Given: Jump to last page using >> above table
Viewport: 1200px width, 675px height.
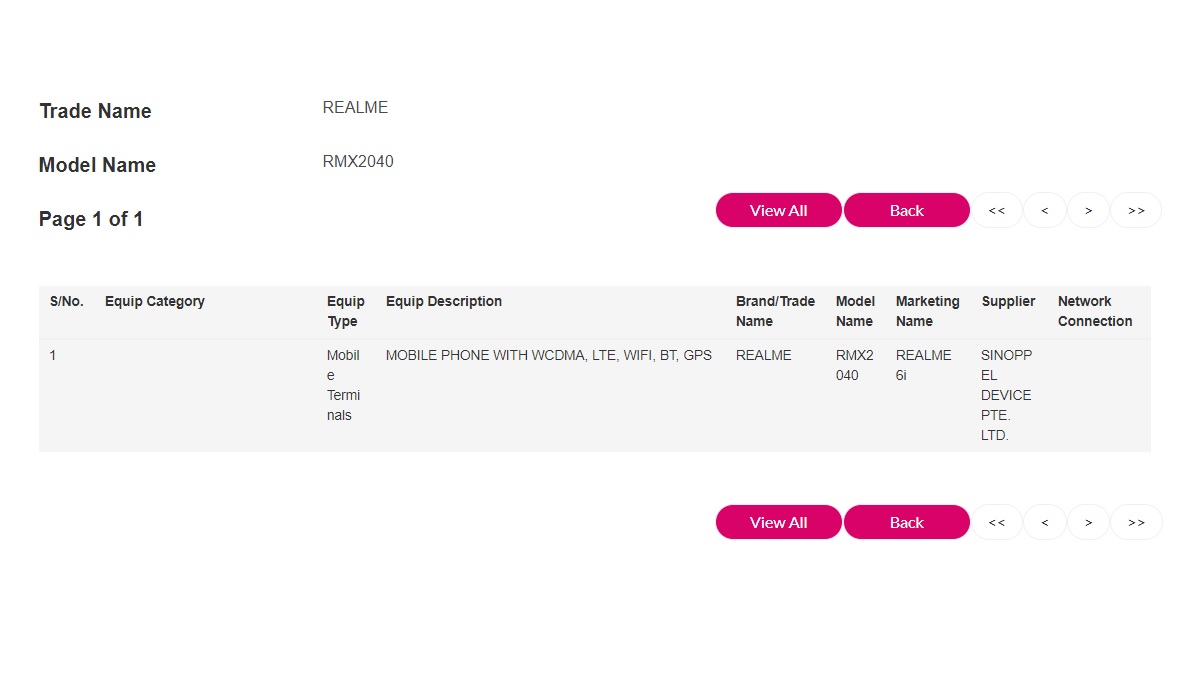Looking at the screenshot, I should click(x=1136, y=210).
